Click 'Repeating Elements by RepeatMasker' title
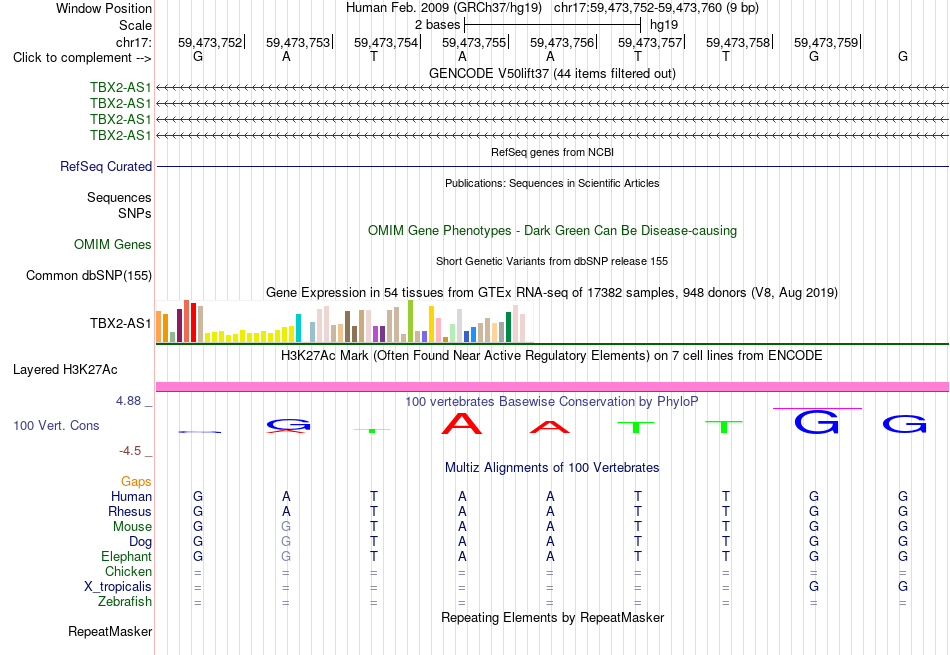Viewport: 950px width, 655px height. (x=552, y=618)
